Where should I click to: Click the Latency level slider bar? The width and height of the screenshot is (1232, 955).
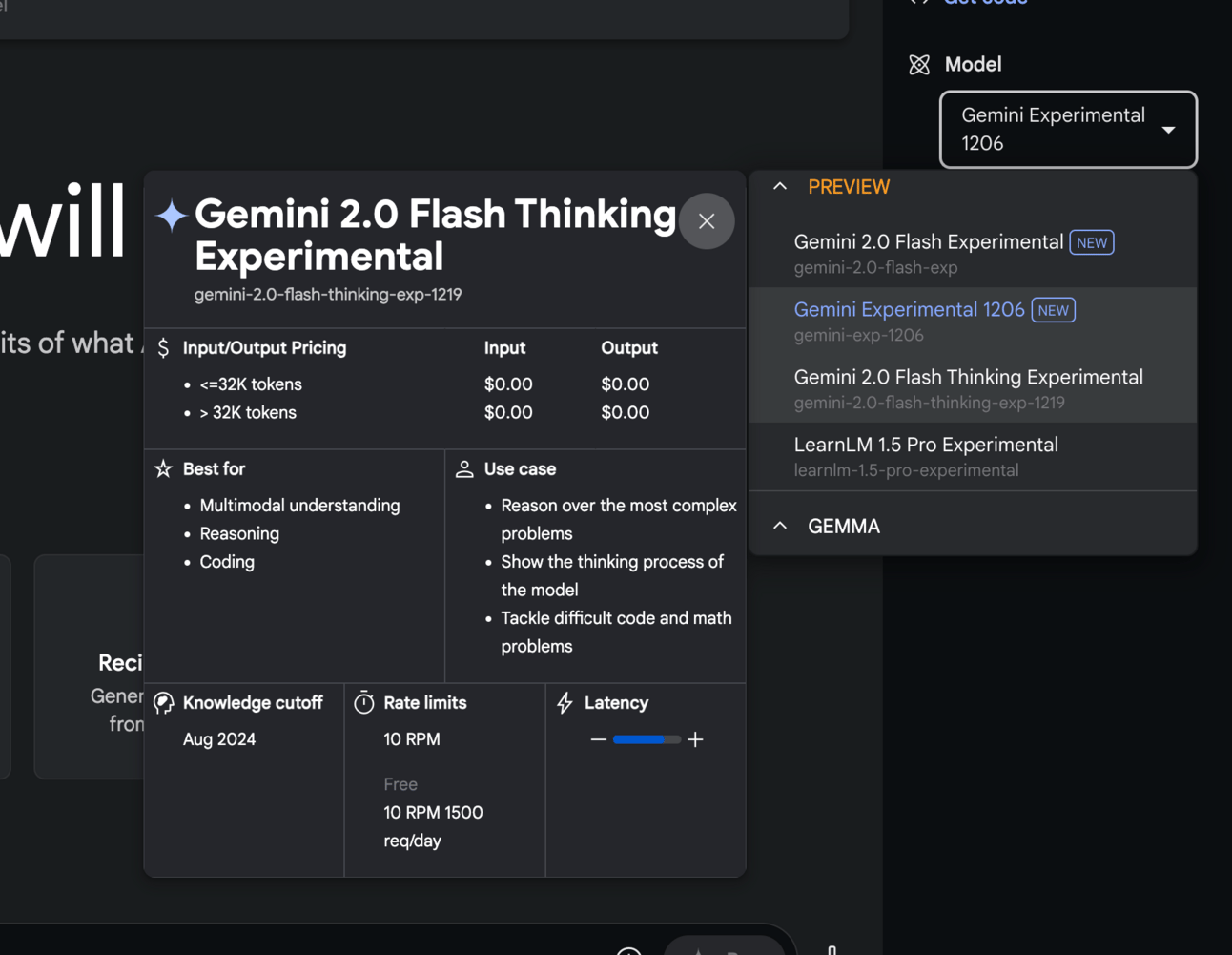(647, 739)
